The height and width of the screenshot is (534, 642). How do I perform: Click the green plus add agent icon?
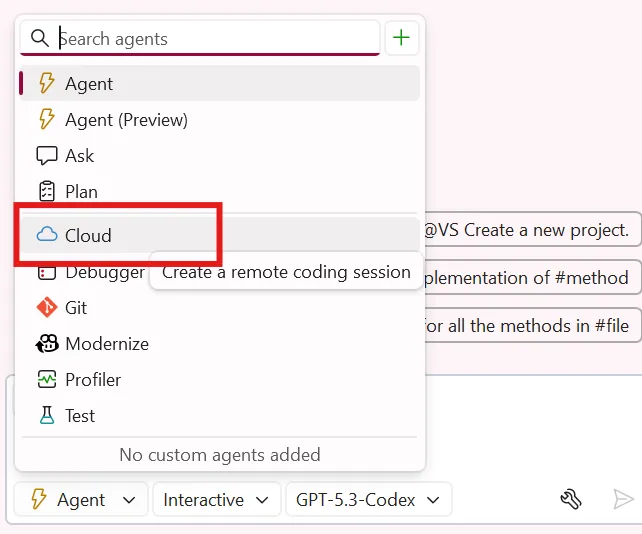point(401,38)
